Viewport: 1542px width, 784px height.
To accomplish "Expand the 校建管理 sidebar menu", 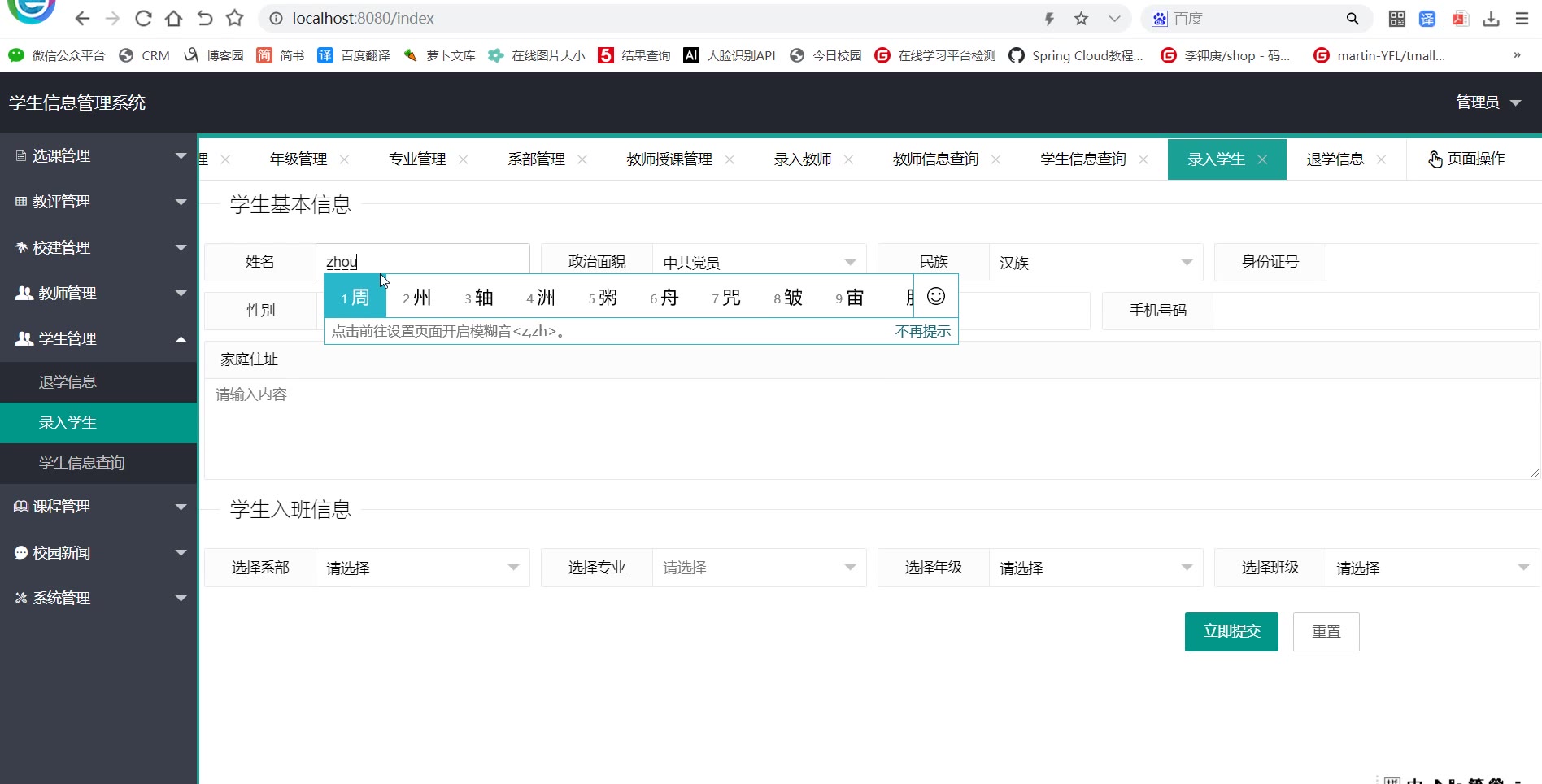I will (x=98, y=247).
